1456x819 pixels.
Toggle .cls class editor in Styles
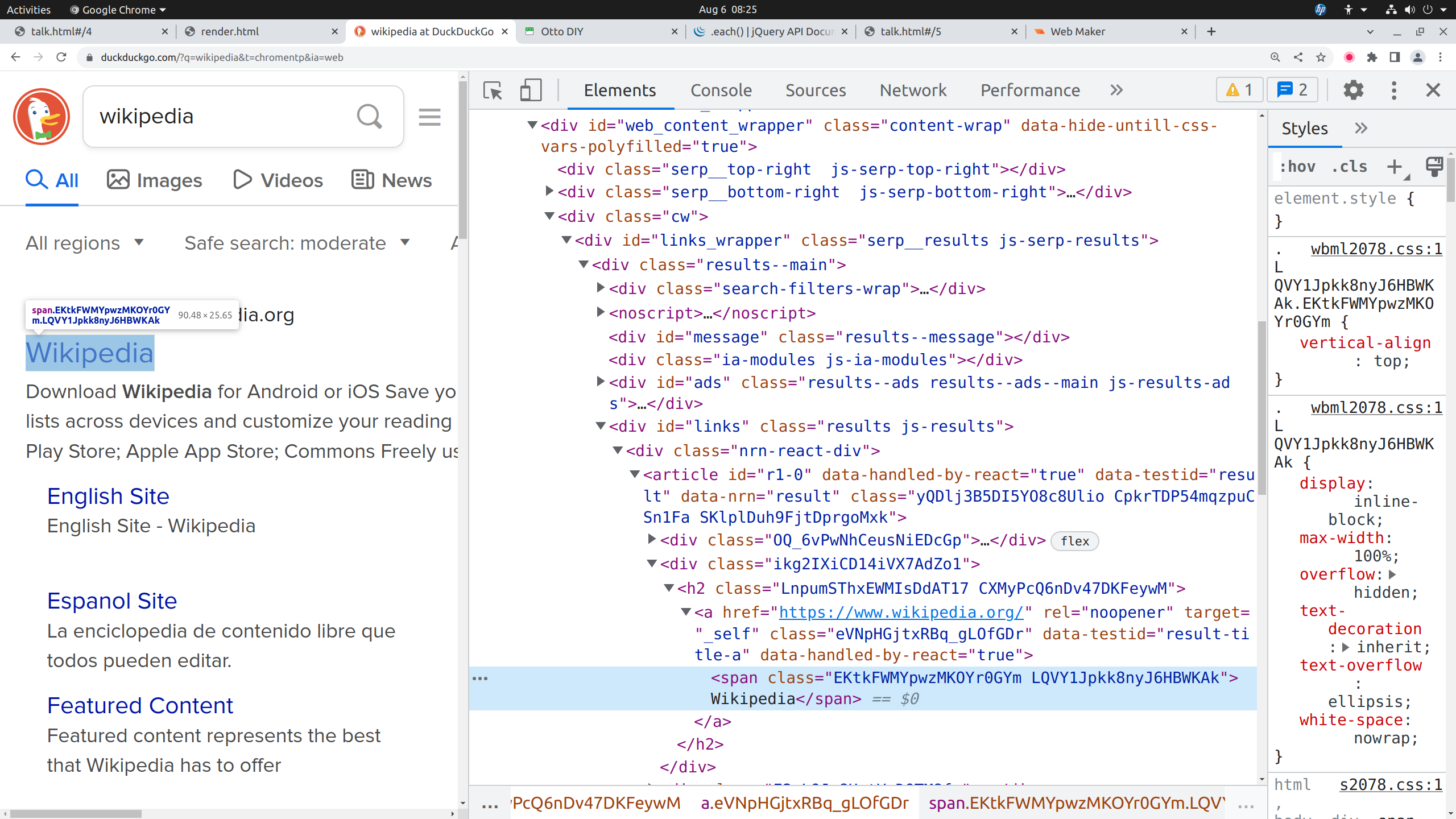(1349, 167)
